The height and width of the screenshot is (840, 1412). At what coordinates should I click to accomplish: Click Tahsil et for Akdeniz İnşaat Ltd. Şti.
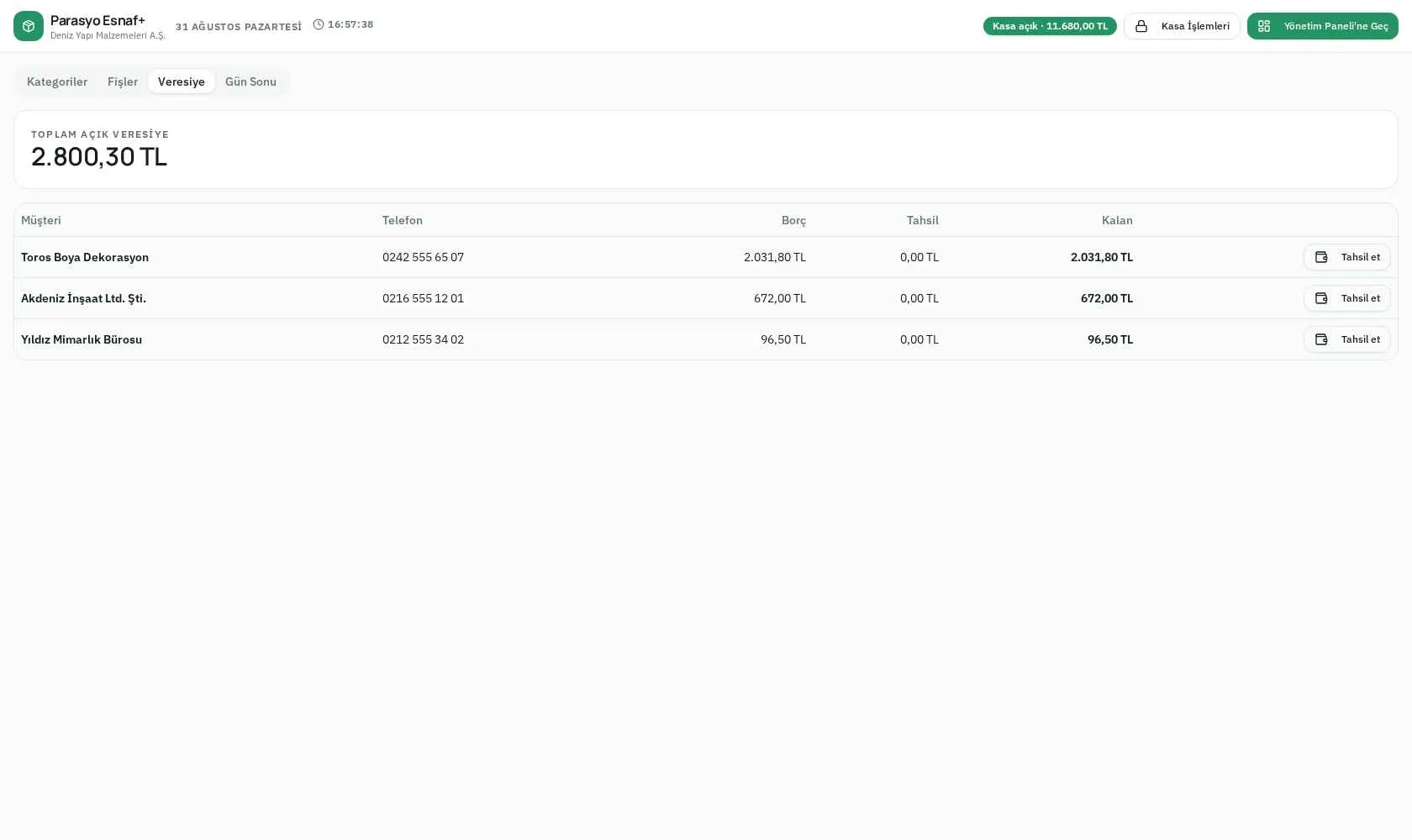point(1347,298)
